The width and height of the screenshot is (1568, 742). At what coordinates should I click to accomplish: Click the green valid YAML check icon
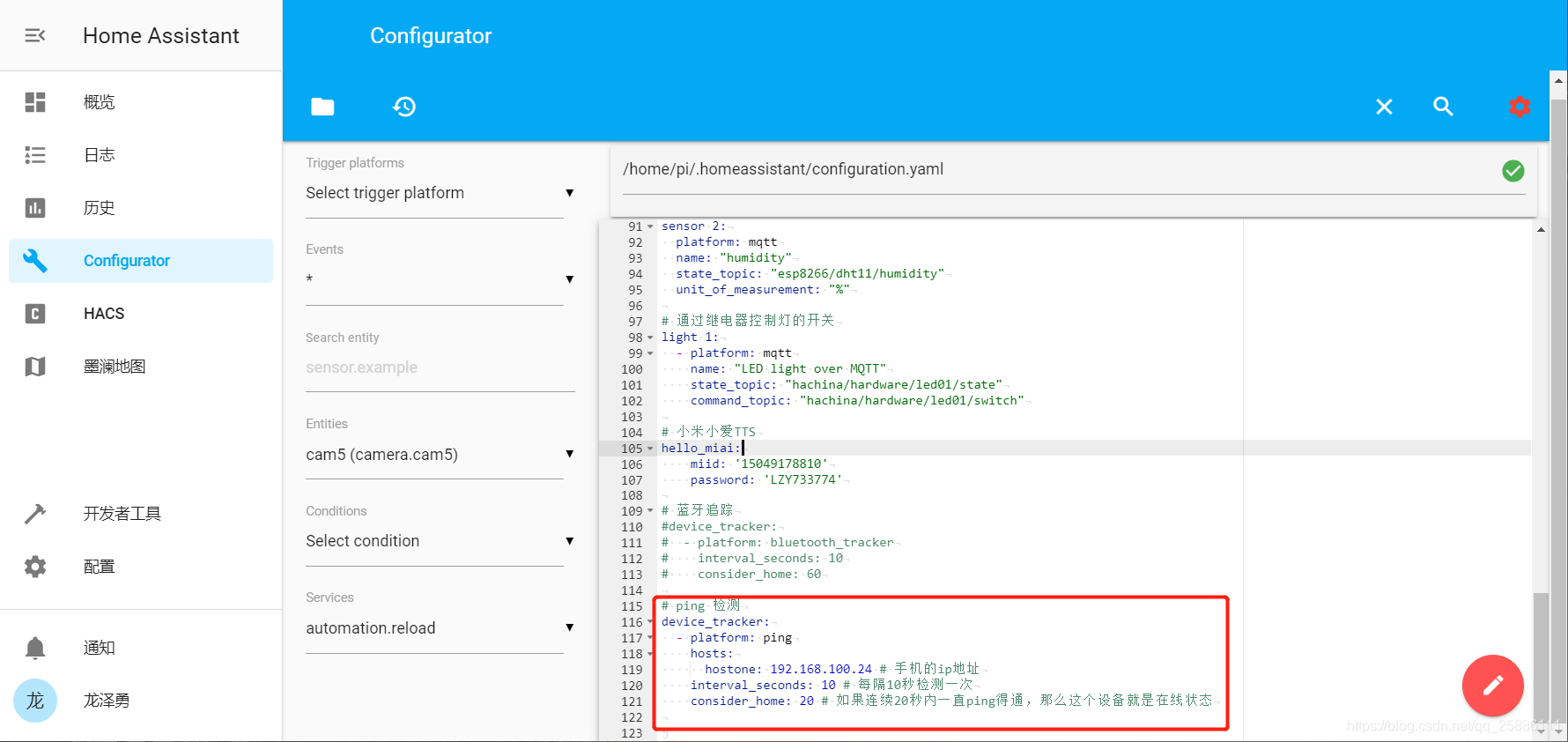tap(1513, 171)
